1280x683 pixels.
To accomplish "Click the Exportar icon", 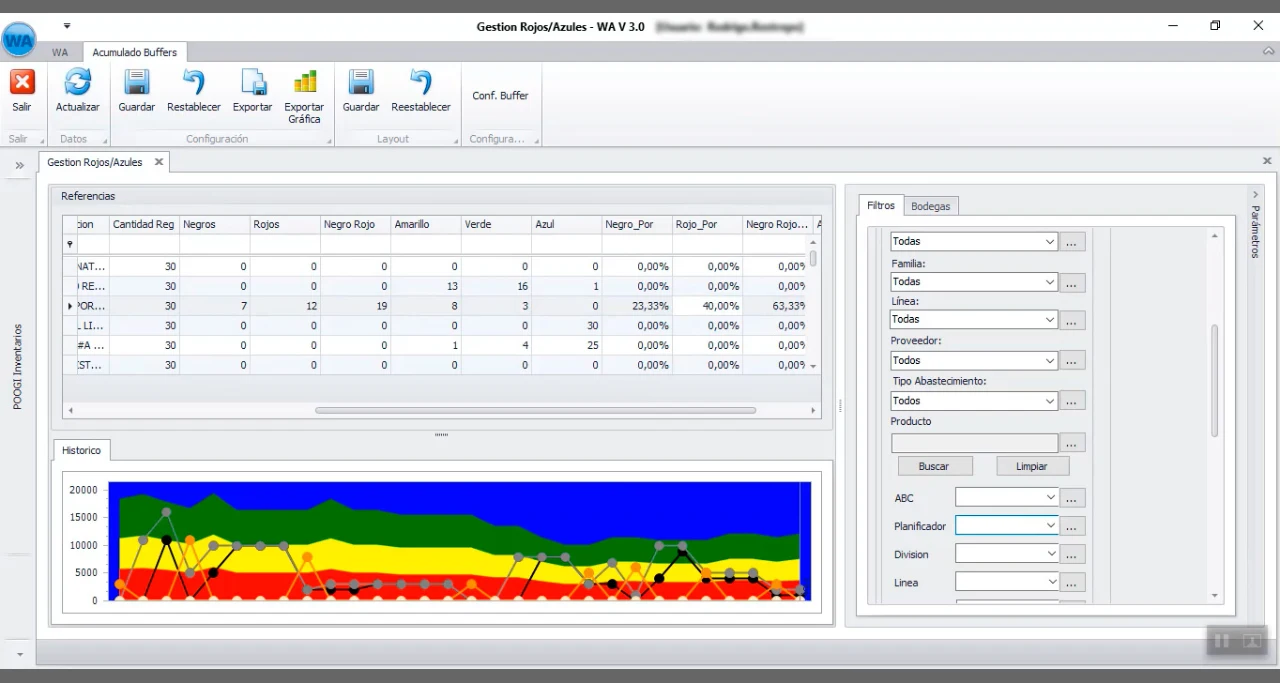I will (x=252, y=83).
